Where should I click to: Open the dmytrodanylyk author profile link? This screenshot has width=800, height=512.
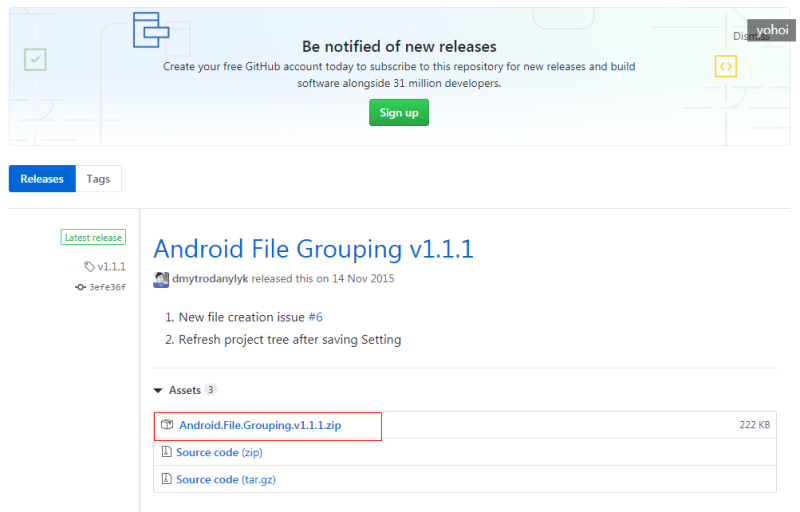pyautogui.click(x=210, y=278)
